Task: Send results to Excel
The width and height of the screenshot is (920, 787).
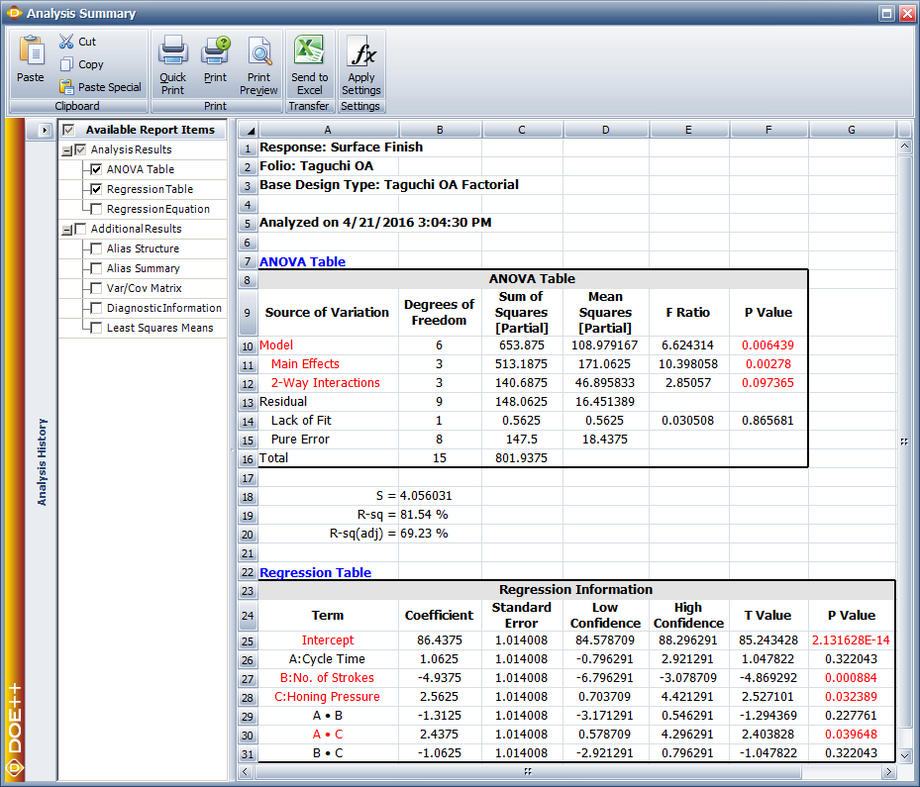Action: click(309, 65)
